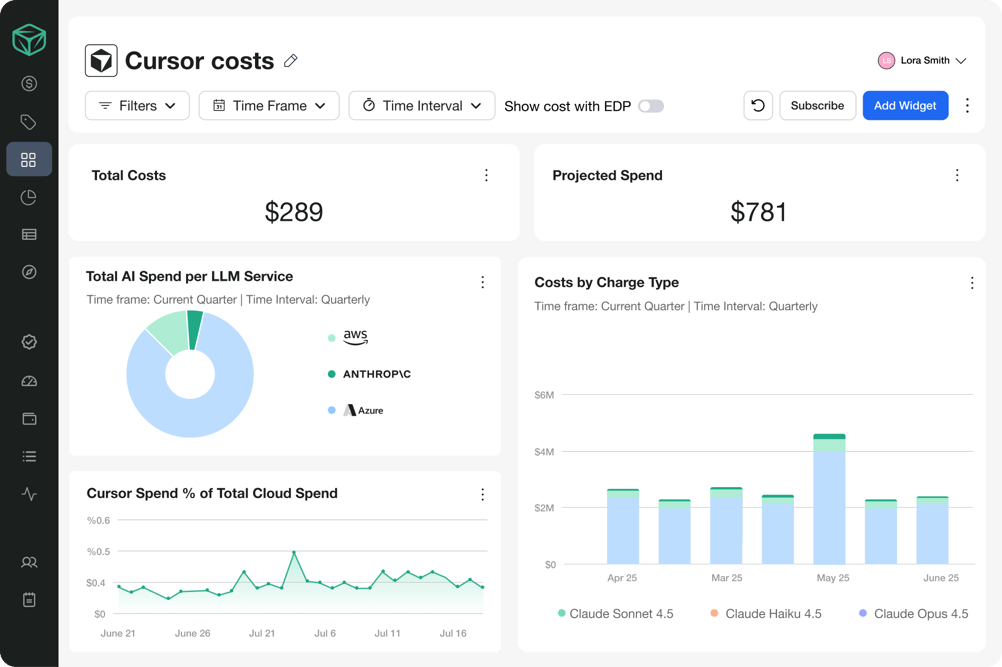Open the Time Interval dropdown
This screenshot has height=667, width=1002.
422,105
